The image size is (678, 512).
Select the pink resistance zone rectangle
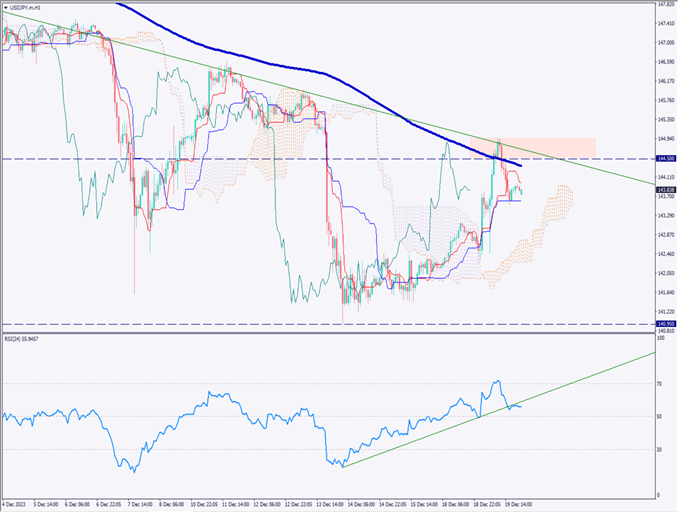[546, 146]
